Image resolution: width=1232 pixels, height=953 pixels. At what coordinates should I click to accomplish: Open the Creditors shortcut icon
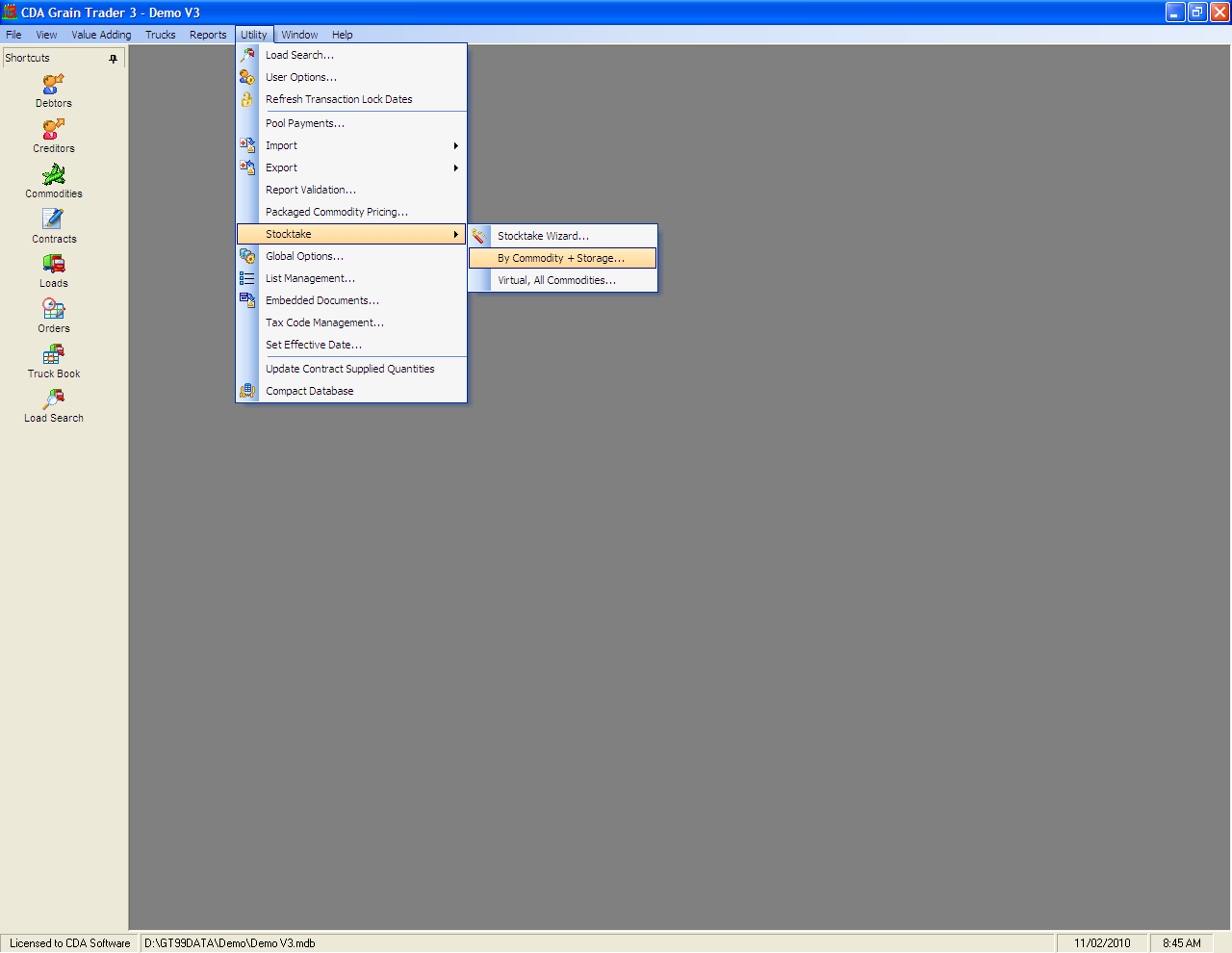54,129
